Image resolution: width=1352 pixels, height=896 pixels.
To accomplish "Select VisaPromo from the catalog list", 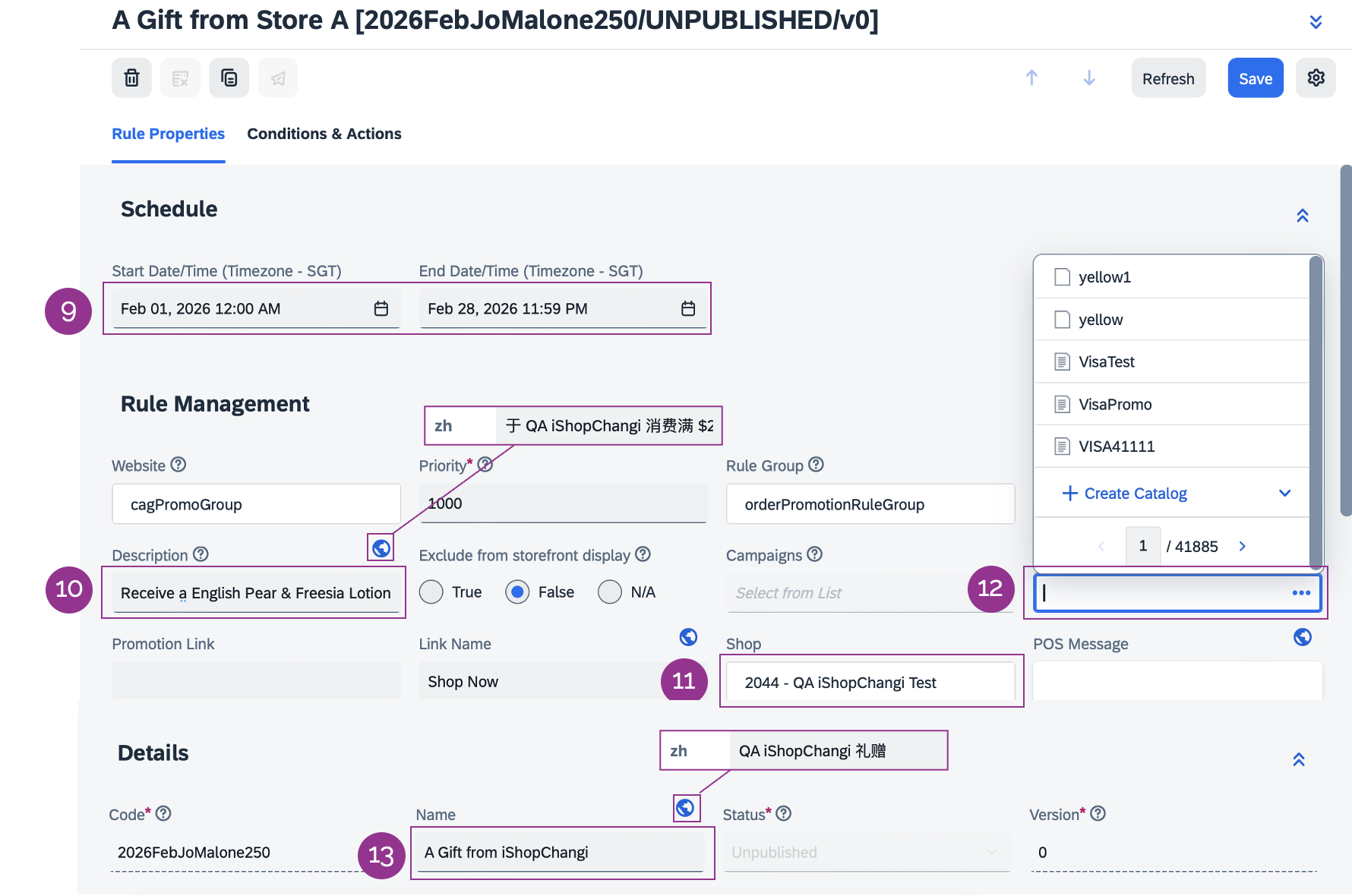I will (x=1114, y=404).
